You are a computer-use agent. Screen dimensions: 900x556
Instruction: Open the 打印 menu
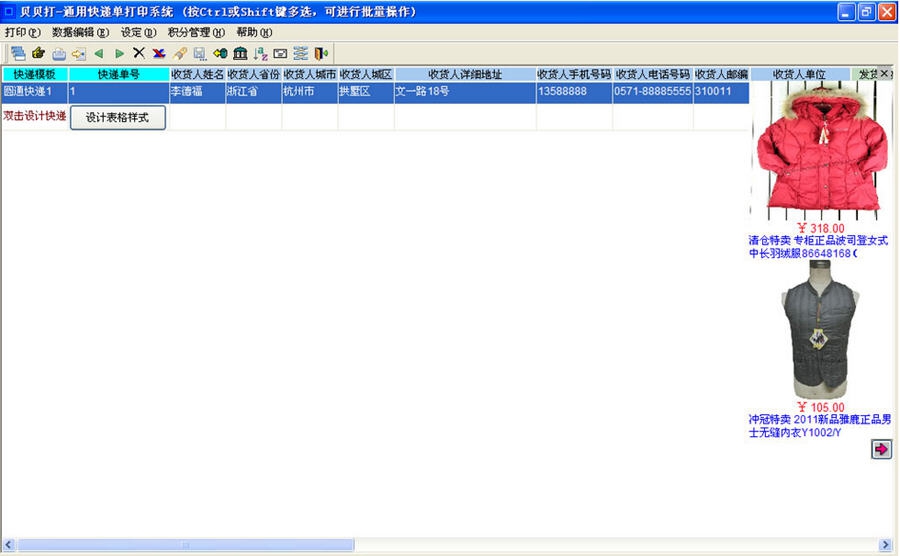click(22, 33)
